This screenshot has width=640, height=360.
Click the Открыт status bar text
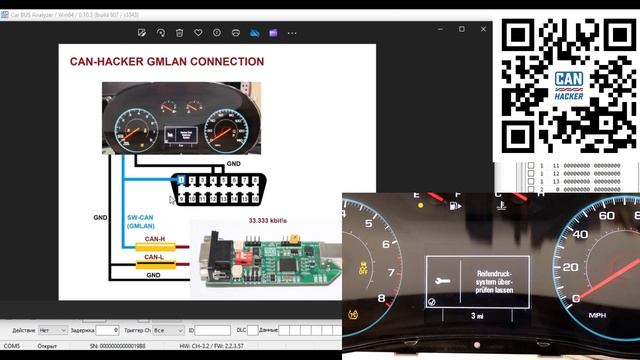coord(47,346)
